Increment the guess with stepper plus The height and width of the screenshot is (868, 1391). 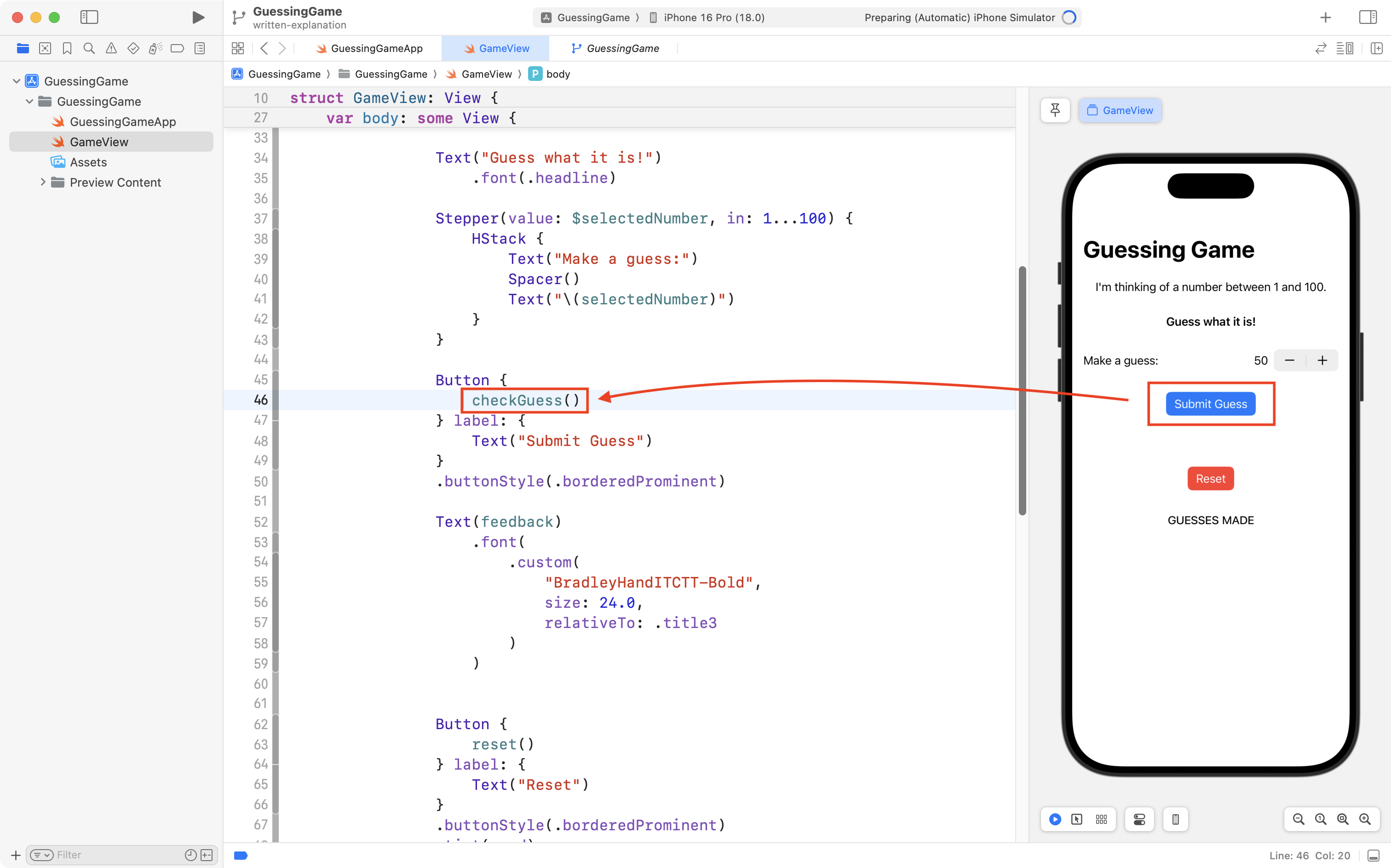click(1322, 360)
